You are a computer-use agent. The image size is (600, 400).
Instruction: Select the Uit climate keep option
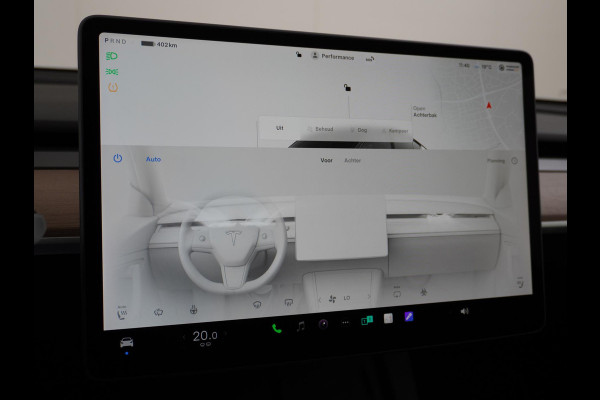pyautogui.click(x=280, y=129)
